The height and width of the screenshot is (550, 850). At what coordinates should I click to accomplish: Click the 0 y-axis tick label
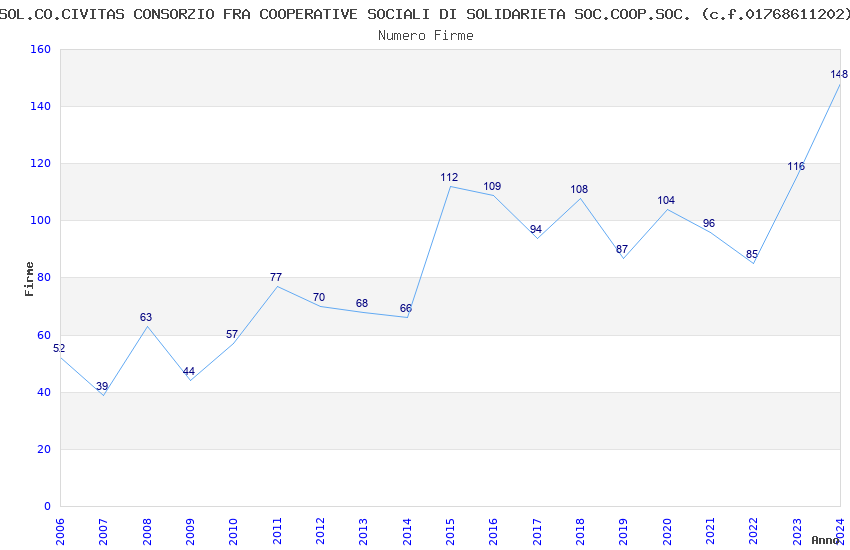pyautogui.click(x=48, y=506)
